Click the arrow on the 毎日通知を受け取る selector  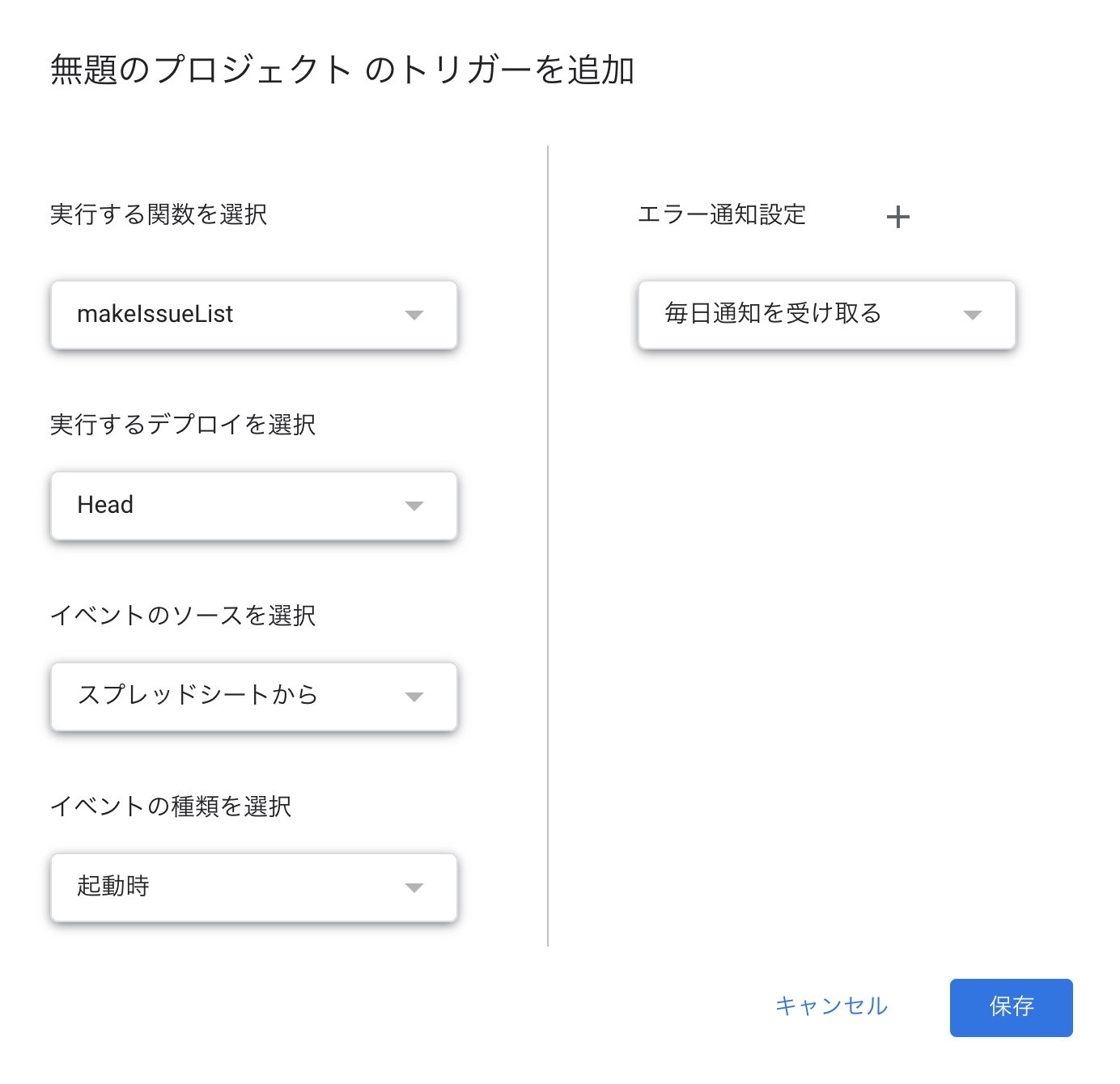974,315
